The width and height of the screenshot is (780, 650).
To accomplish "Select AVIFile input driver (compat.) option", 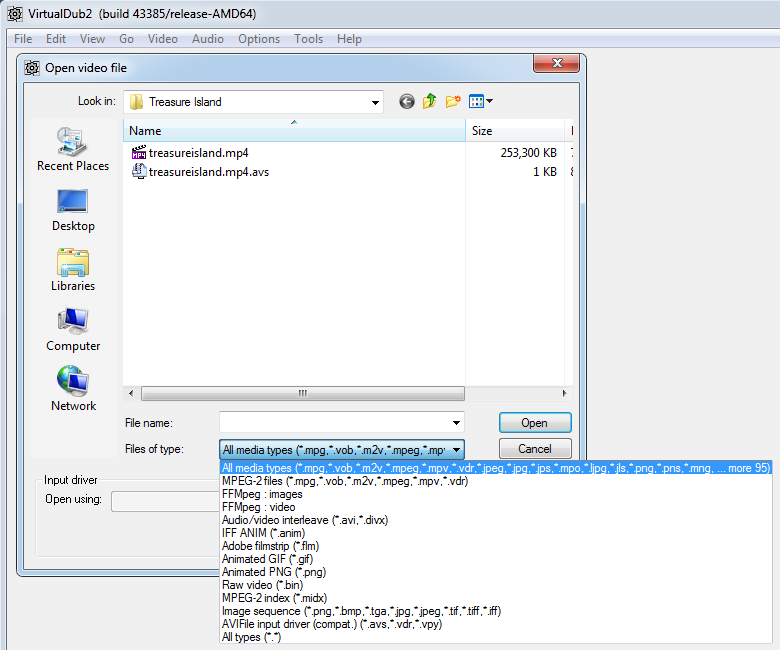I will [x=496, y=624].
